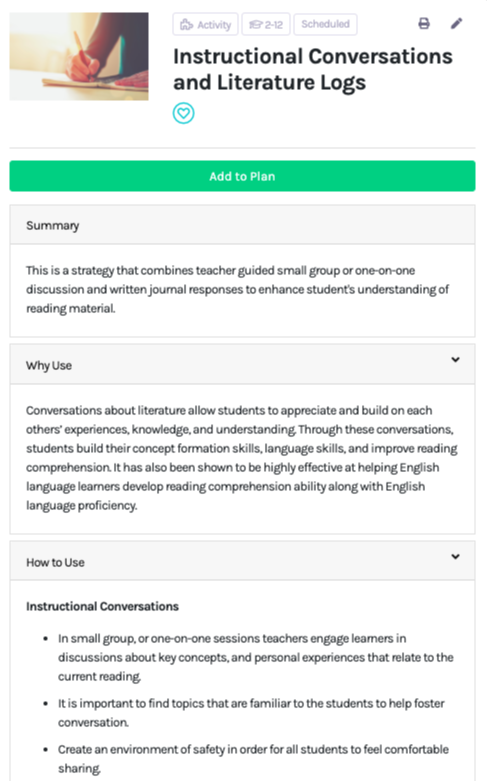Viewport: 487px width, 781px height.
Task: Click the Add to Plan button
Action: point(243,176)
